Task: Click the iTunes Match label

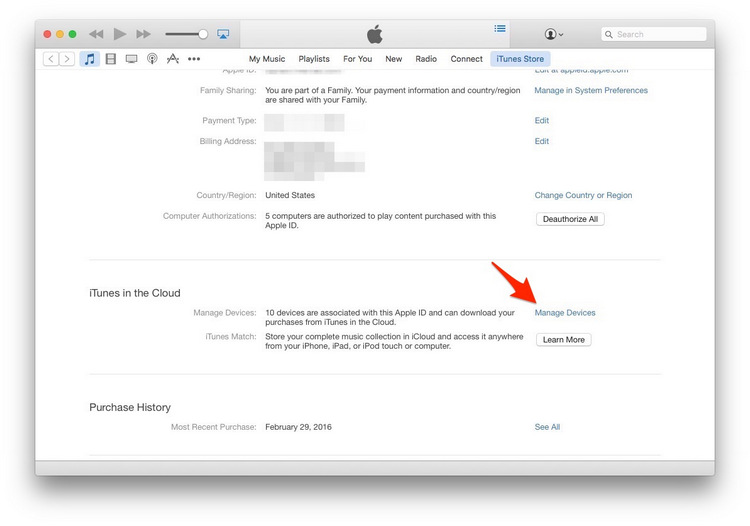Action: (x=231, y=337)
